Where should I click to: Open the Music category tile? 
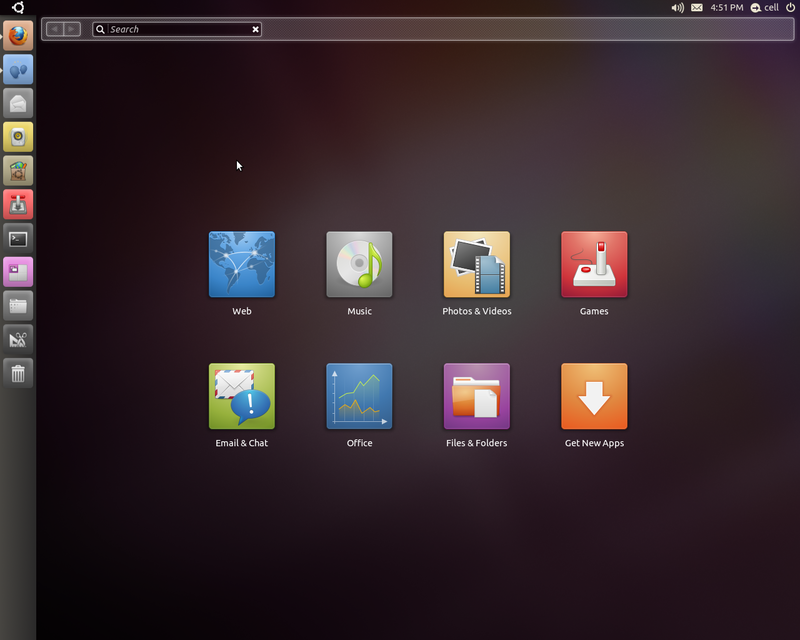pos(359,264)
